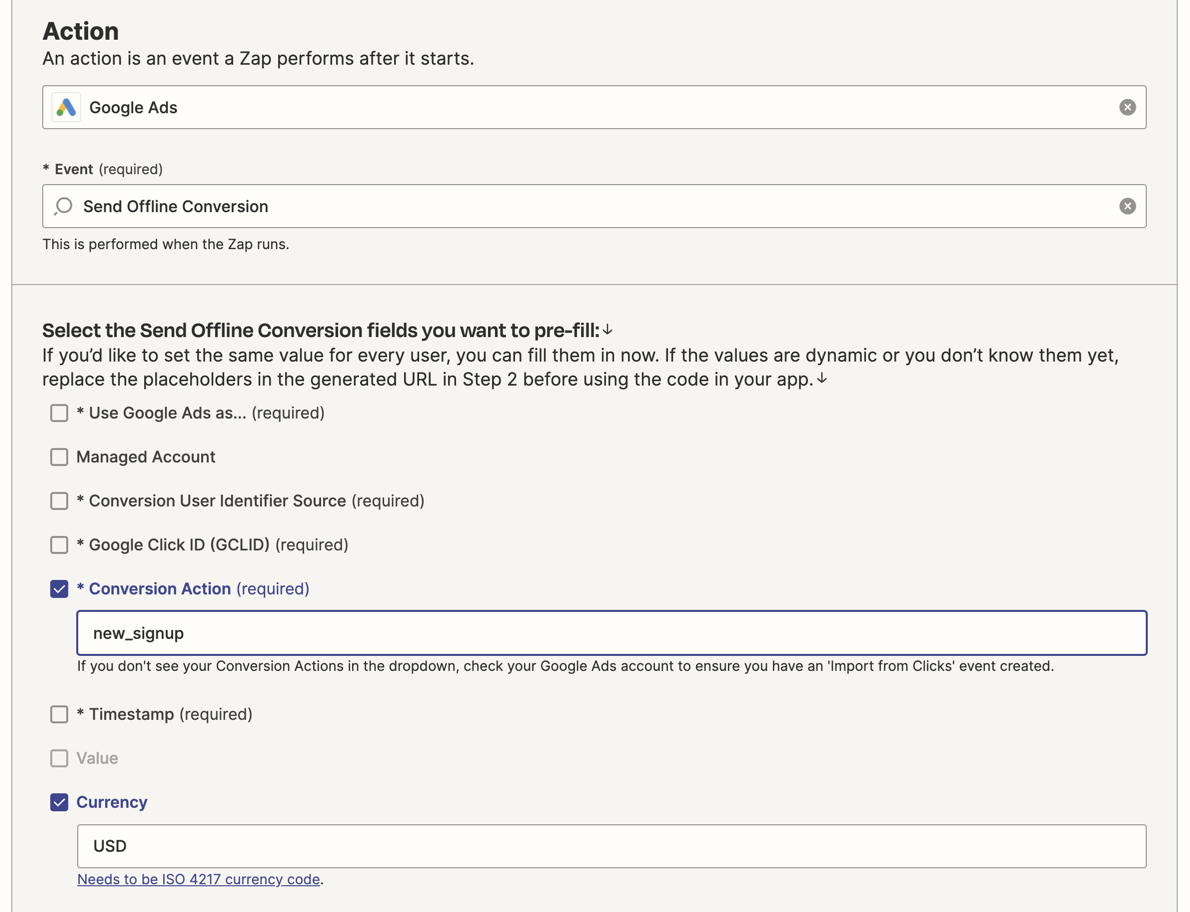Image resolution: width=1190 pixels, height=912 pixels.
Task: Uncheck the Currency checkbox
Action: [x=59, y=802]
